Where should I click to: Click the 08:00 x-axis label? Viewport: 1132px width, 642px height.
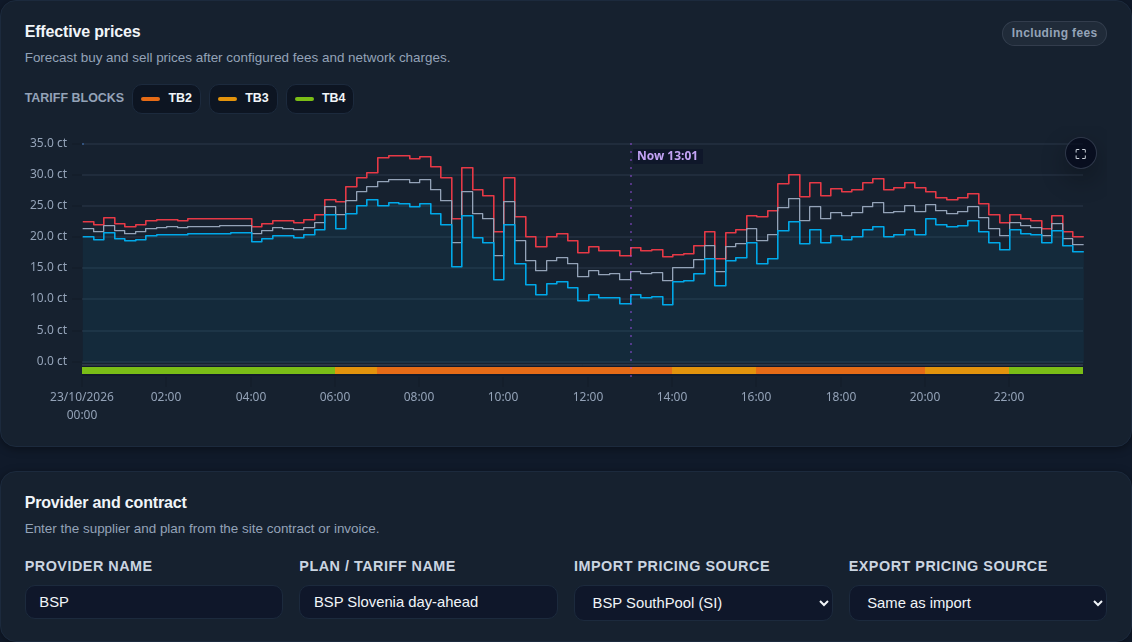tap(419, 397)
